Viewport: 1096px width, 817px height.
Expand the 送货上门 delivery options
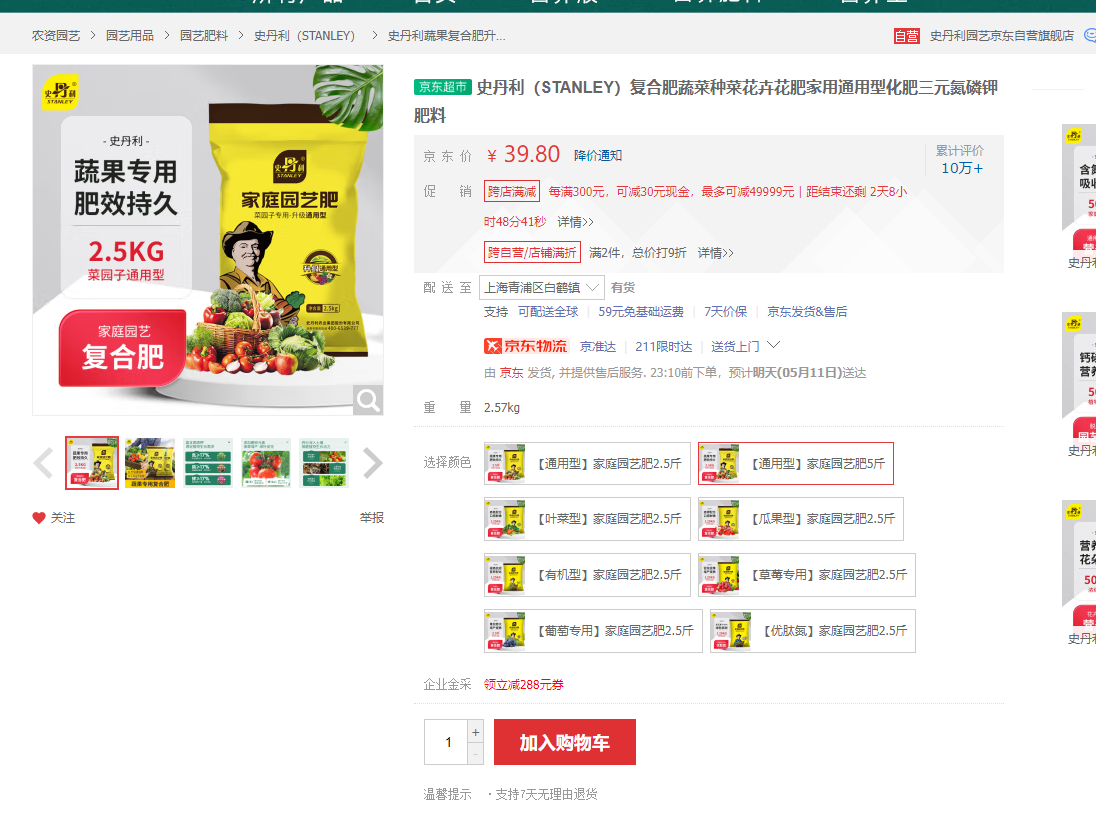tap(745, 346)
